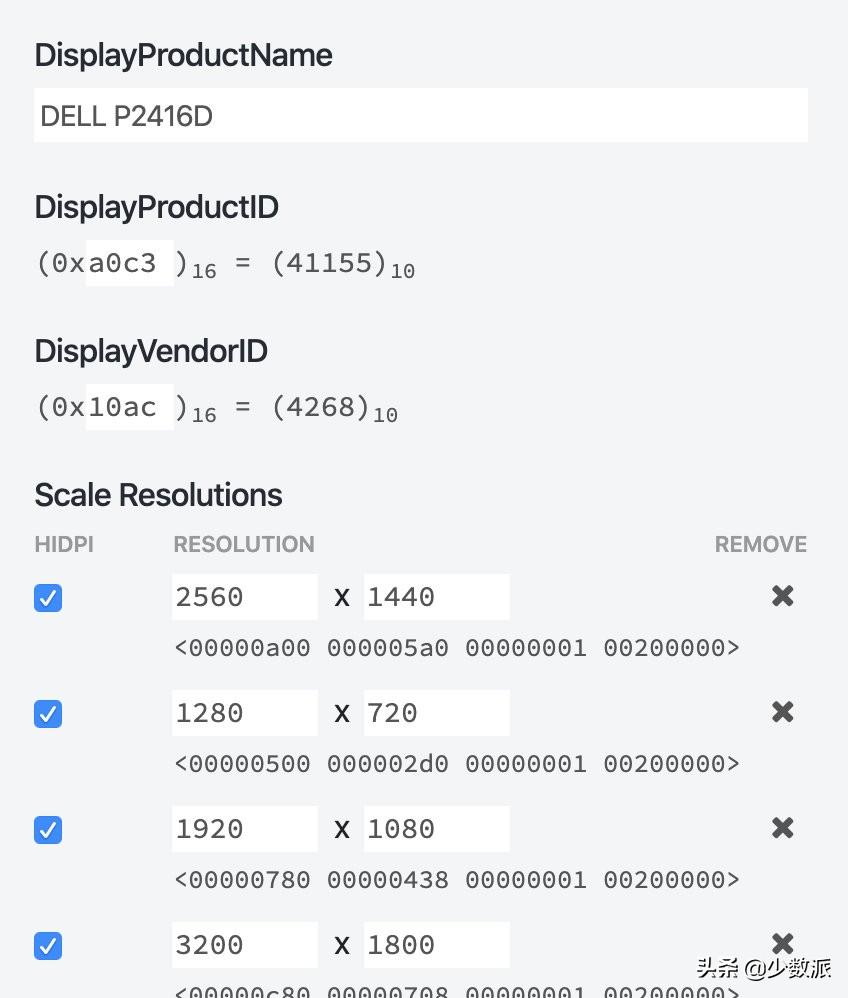Remove the 2560 x 1440 resolution row

[782, 596]
